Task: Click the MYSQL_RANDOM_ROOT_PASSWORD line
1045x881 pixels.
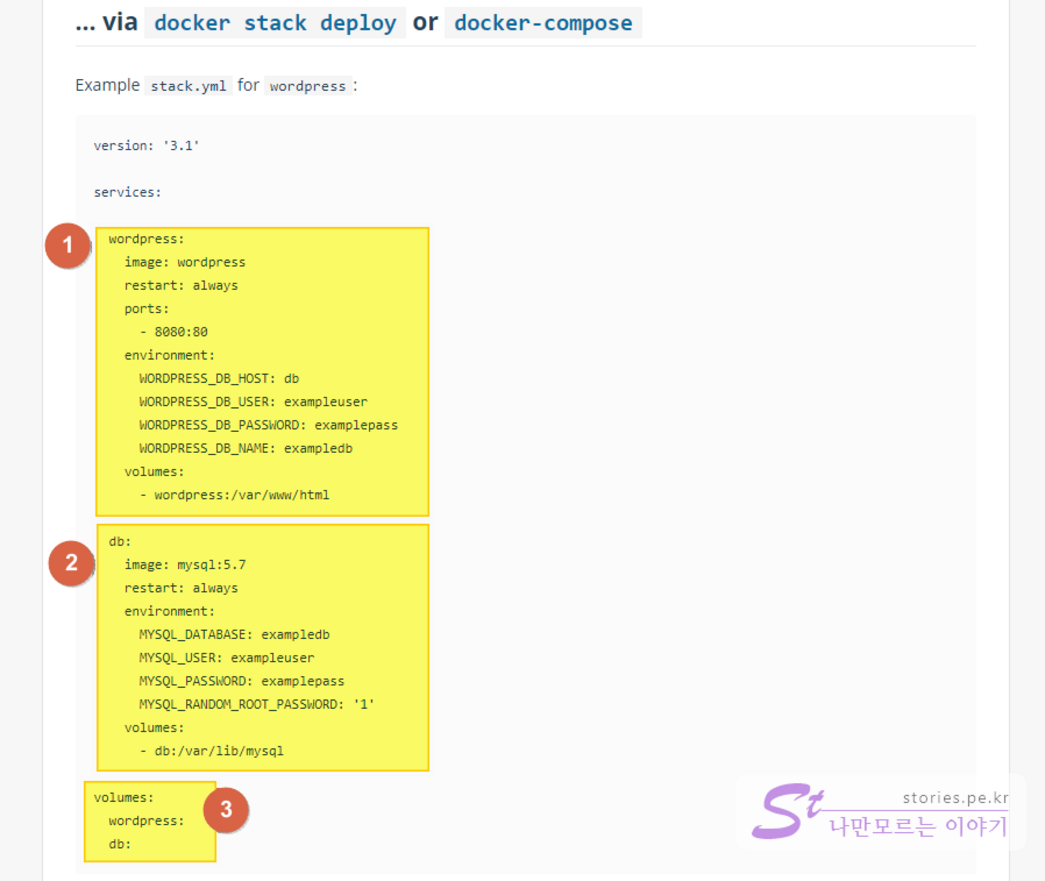Action: pyautogui.click(x=256, y=704)
